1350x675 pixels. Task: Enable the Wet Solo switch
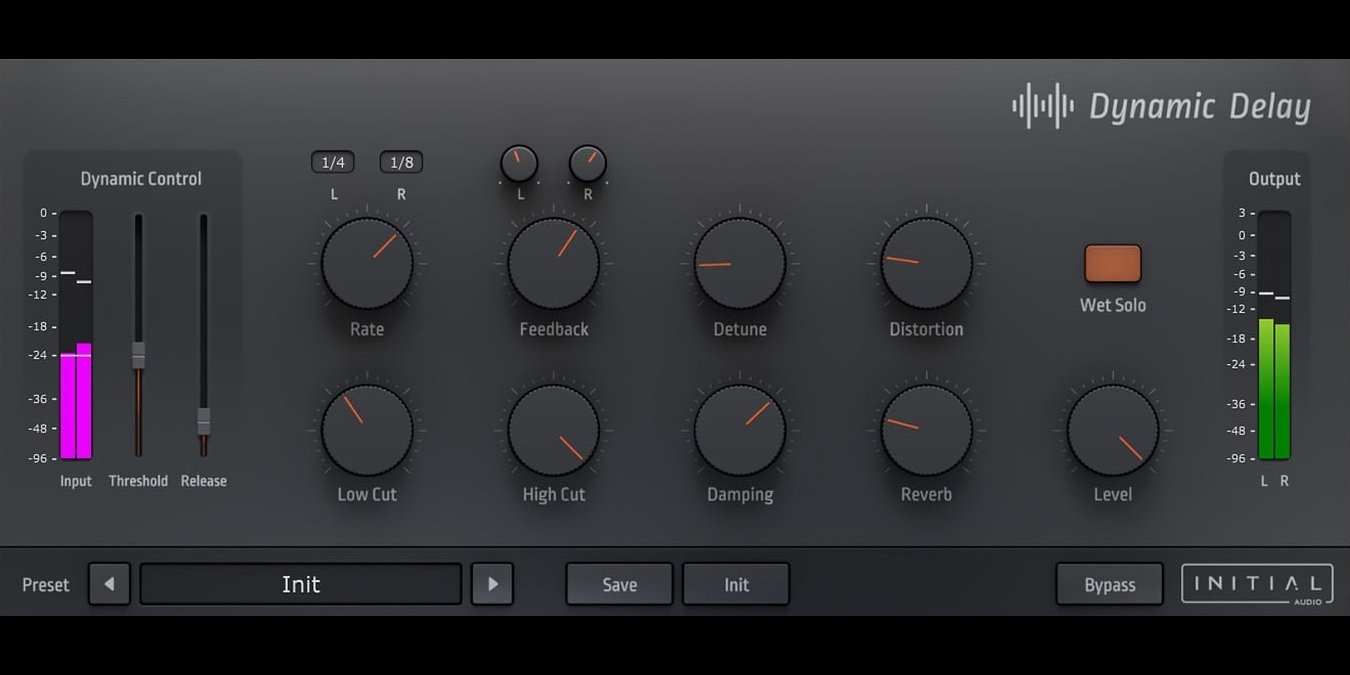tap(1112, 263)
